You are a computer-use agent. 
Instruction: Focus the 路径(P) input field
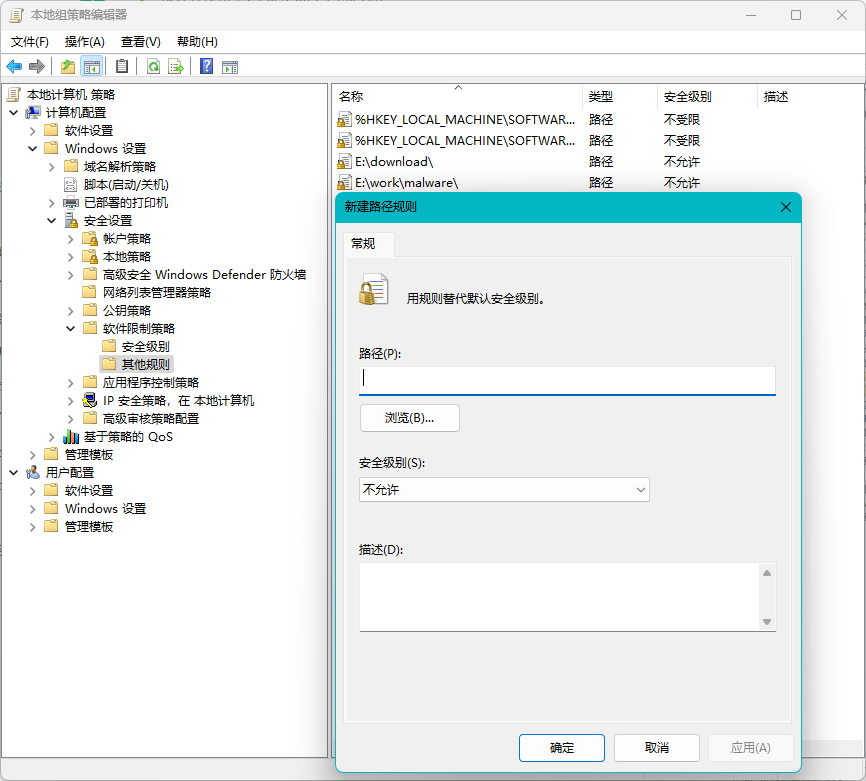pyautogui.click(x=567, y=381)
